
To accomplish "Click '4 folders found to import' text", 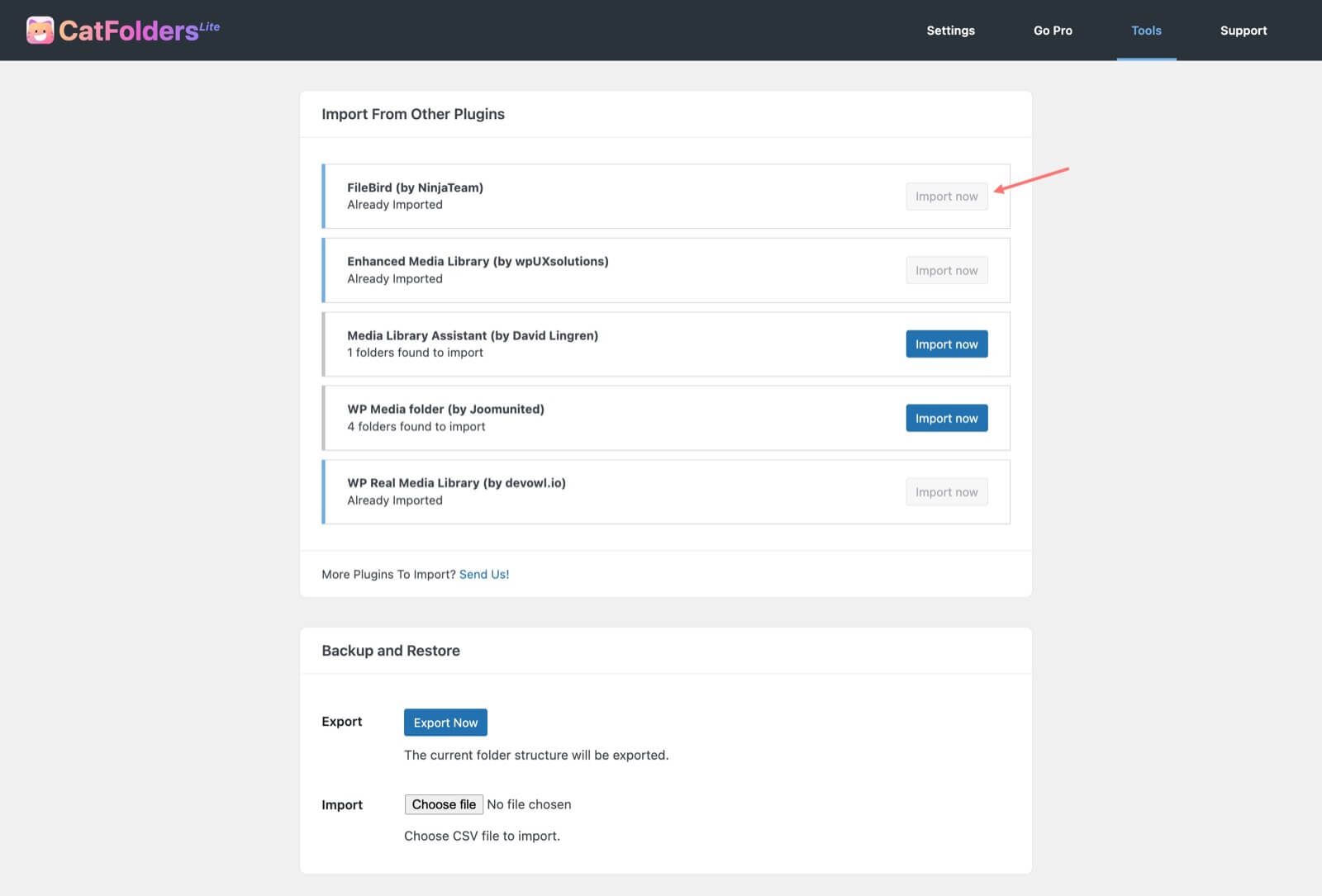I will click(416, 426).
